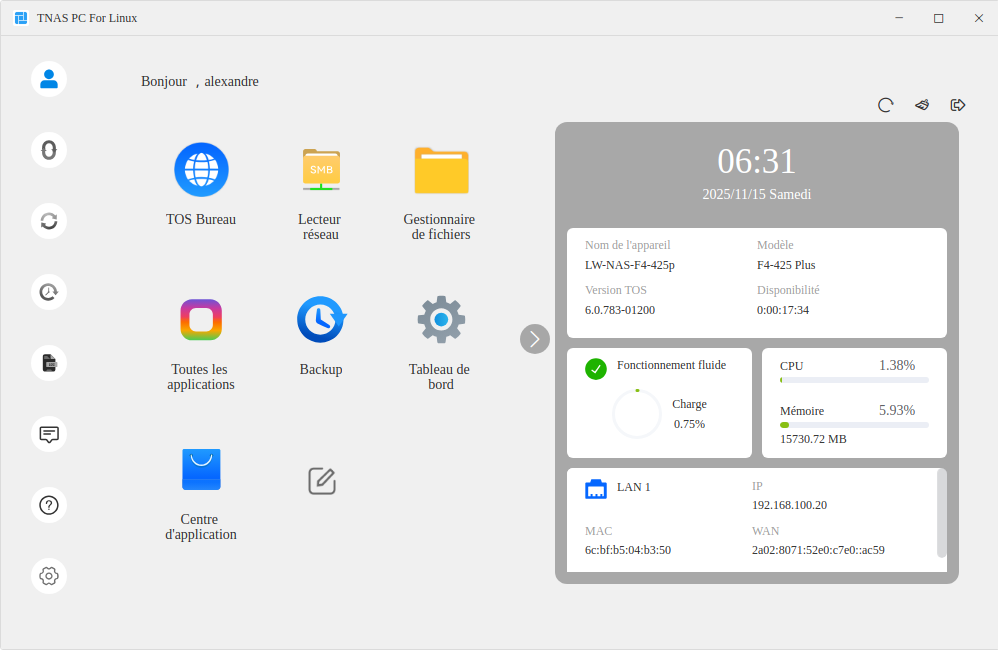Click the network info panel scrollbar
The height and width of the screenshot is (650, 998).
click(941, 513)
